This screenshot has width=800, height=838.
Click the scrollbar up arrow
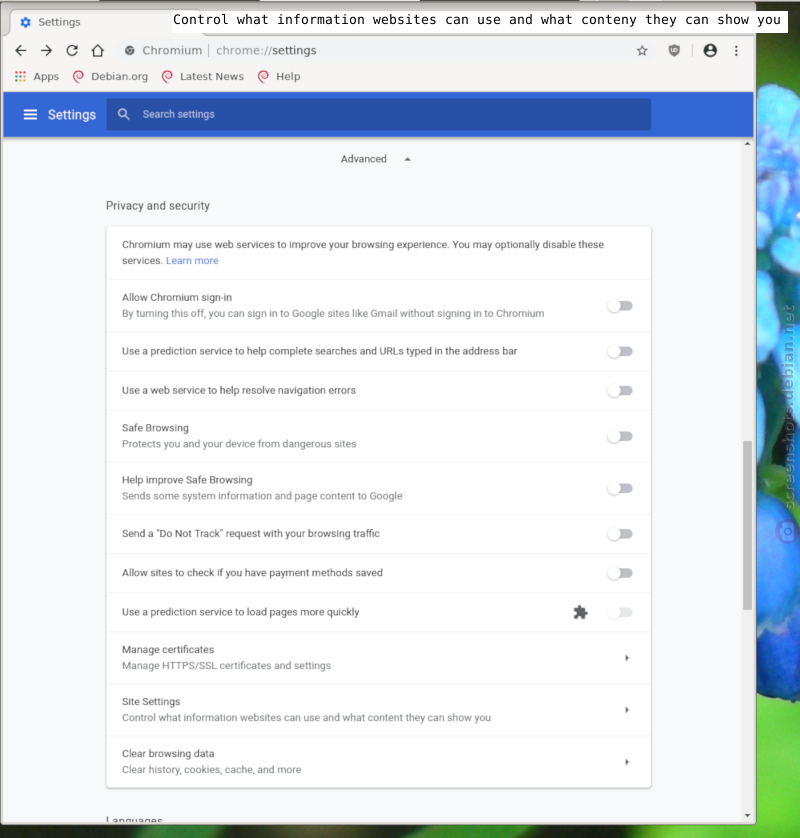pyautogui.click(x=747, y=144)
